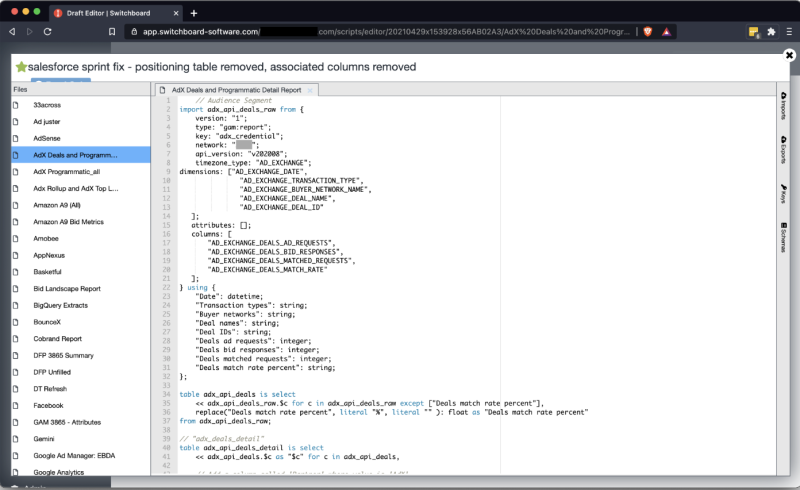Open the DFP Unfilled file
This screenshot has width=800, height=490.
tap(81, 372)
